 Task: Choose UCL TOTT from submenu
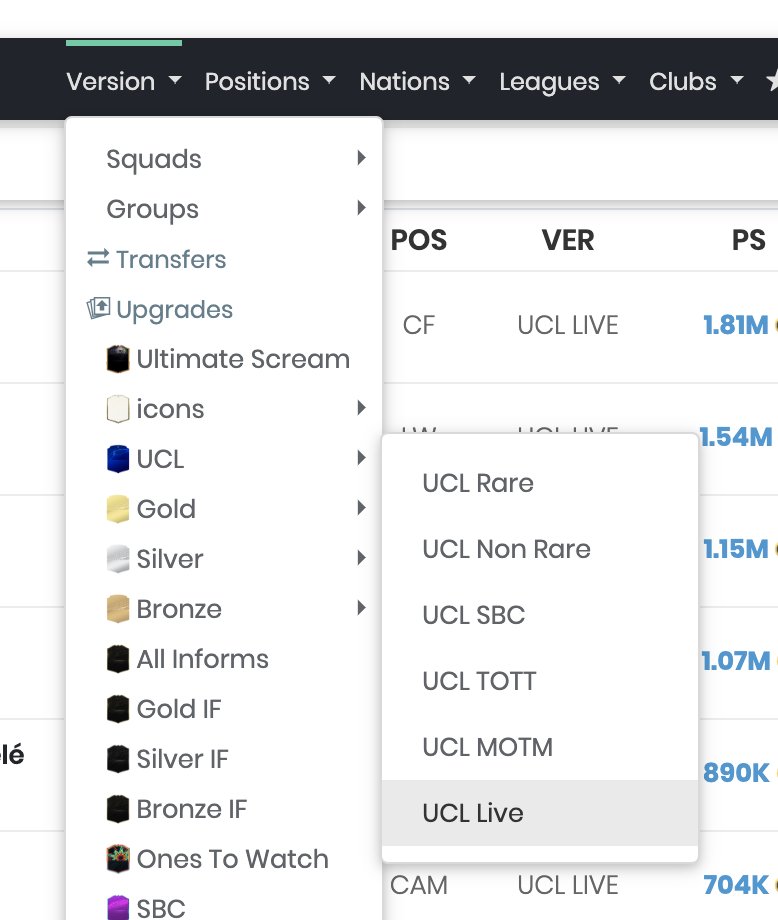[540, 681]
